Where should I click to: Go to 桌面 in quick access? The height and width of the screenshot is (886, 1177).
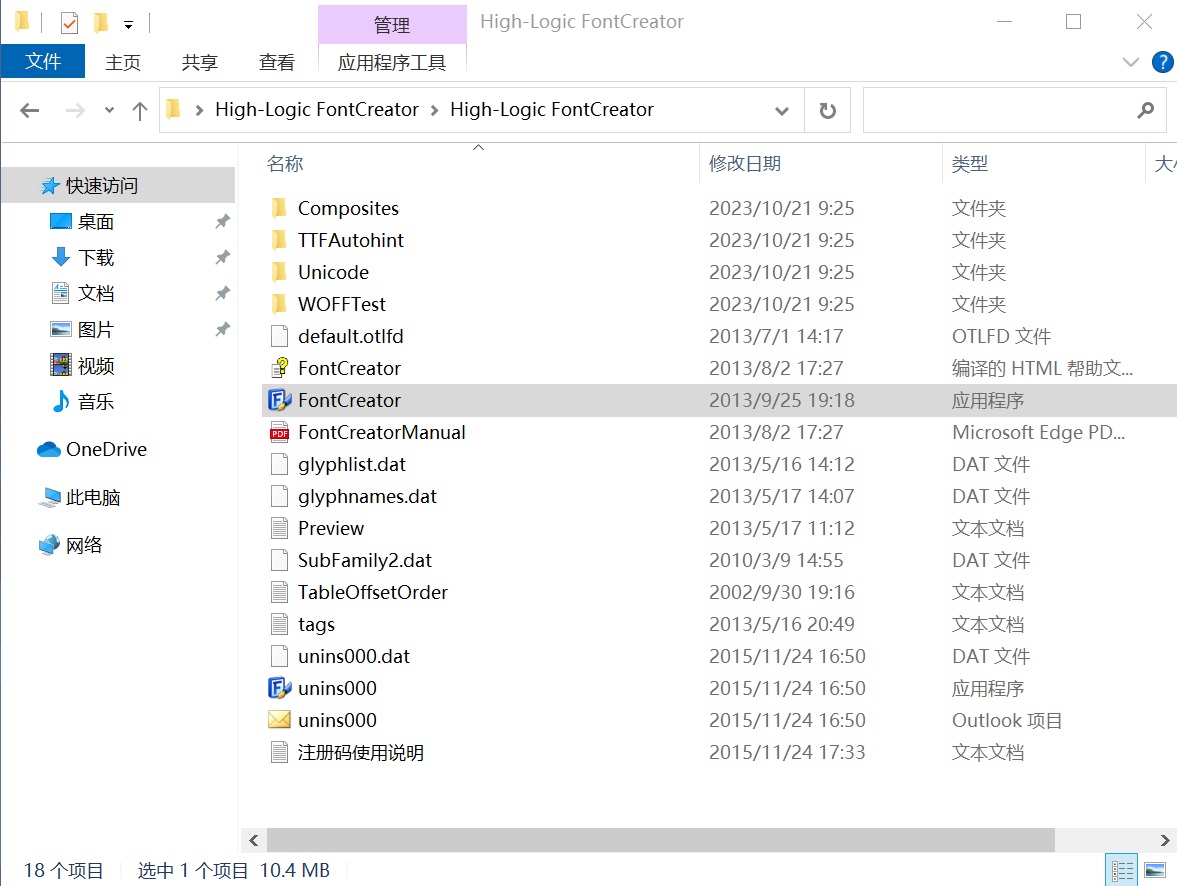coord(82,222)
